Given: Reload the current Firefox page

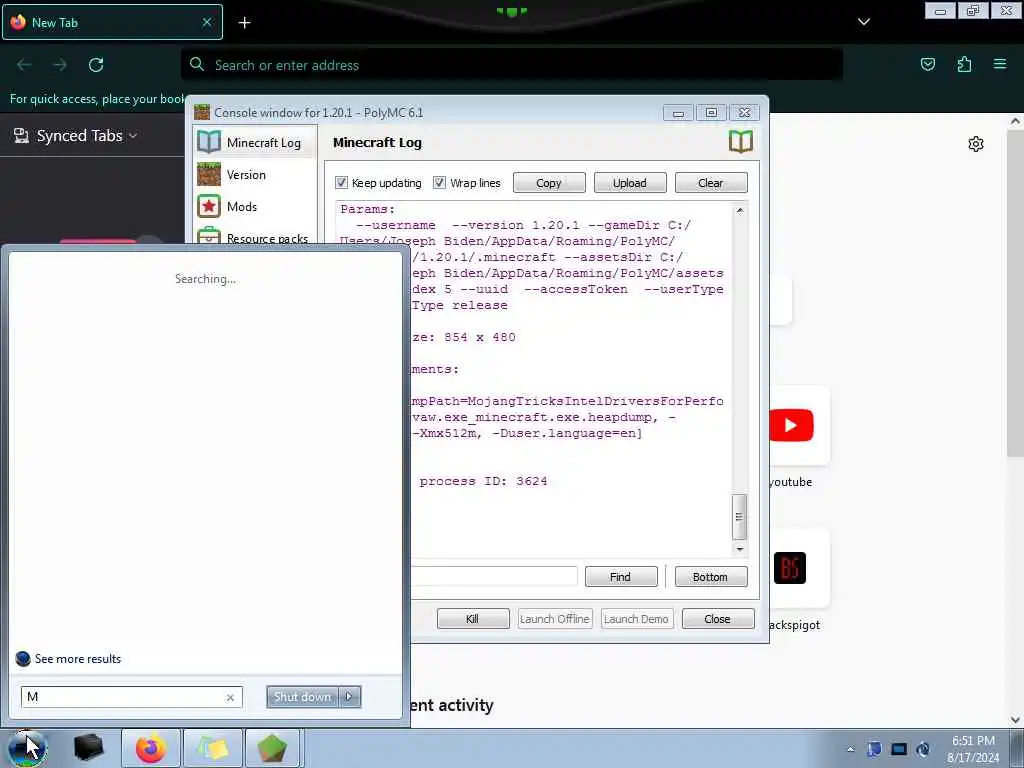Looking at the screenshot, I should pyautogui.click(x=96, y=65).
